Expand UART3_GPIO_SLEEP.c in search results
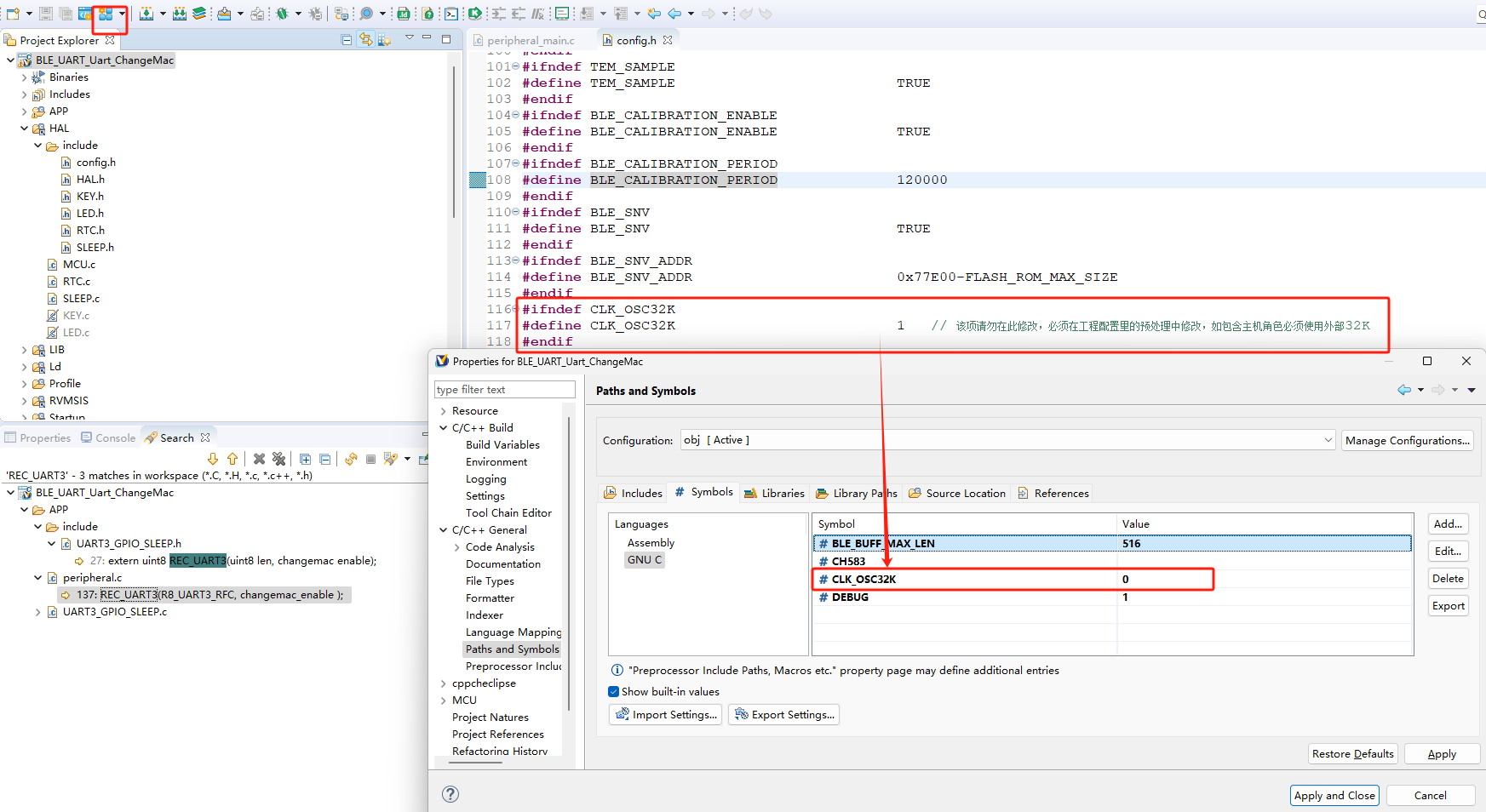Screen dimensions: 1486x812 pyautogui.click(x=37, y=612)
